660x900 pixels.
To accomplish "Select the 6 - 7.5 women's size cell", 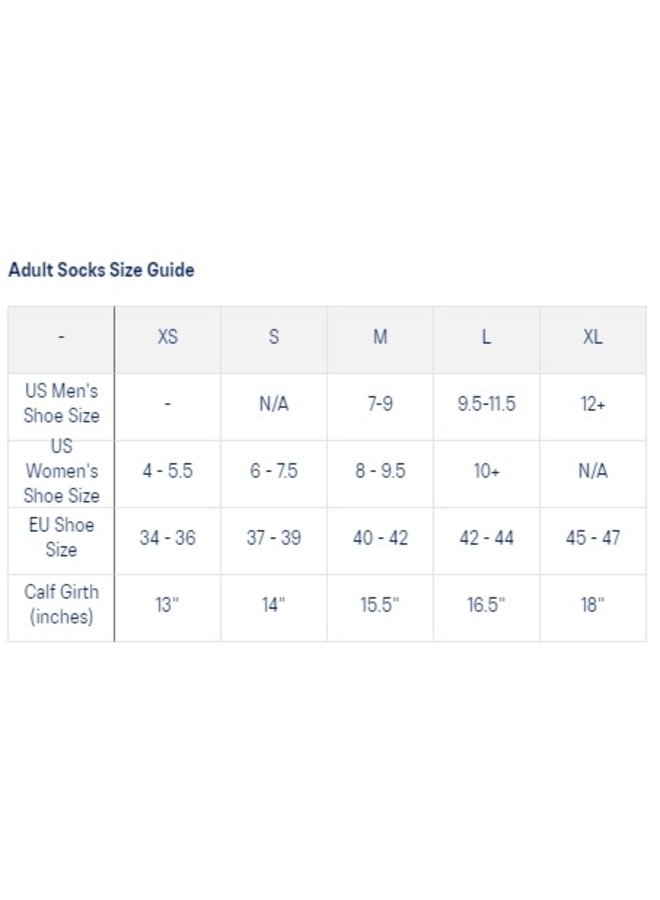I will tap(274, 471).
